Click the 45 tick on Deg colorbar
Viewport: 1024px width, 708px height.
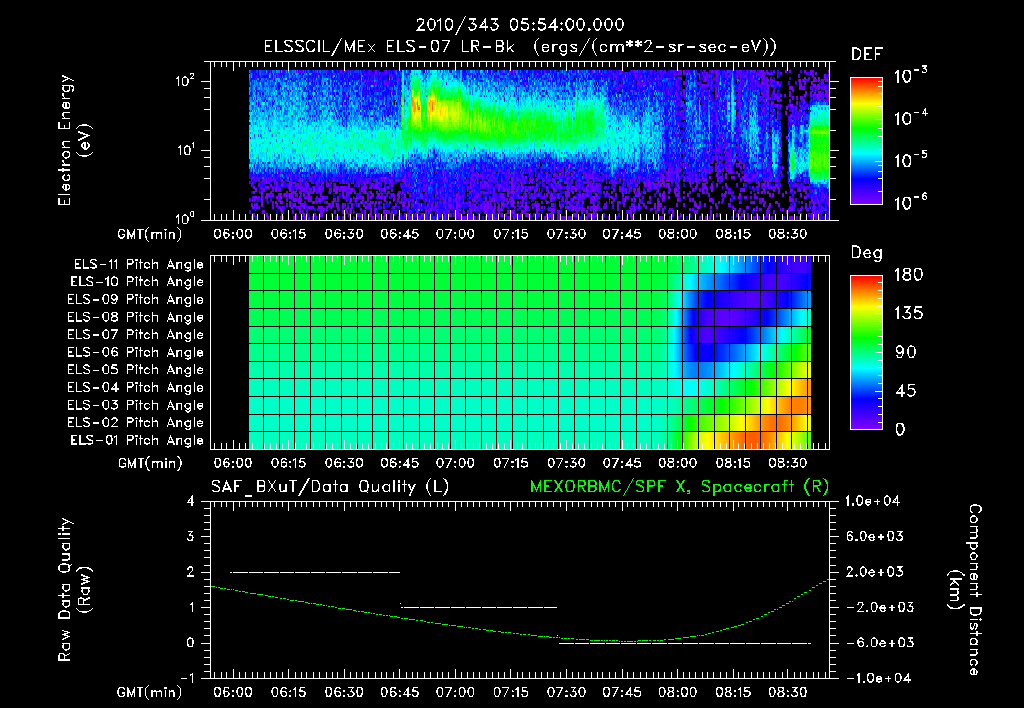click(x=905, y=391)
